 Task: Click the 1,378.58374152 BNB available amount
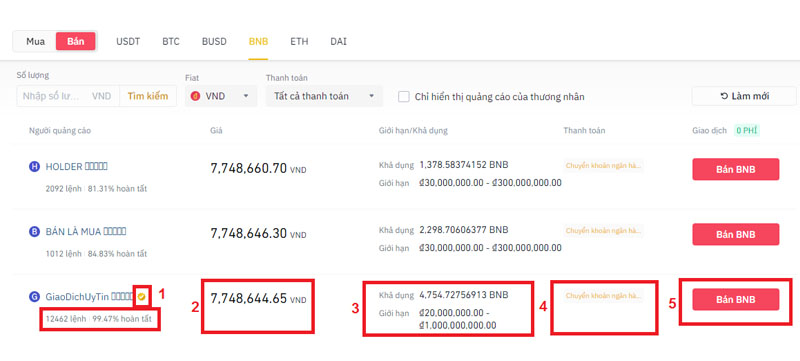pos(464,165)
